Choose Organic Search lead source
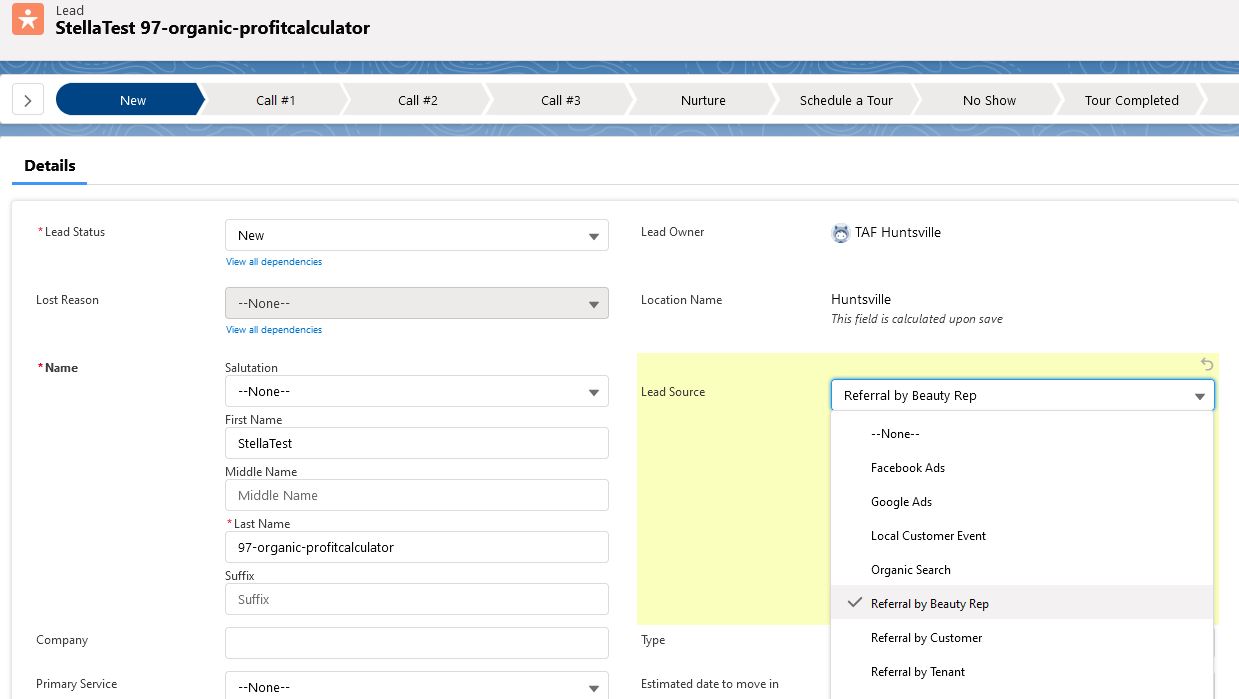 (x=1022, y=570)
